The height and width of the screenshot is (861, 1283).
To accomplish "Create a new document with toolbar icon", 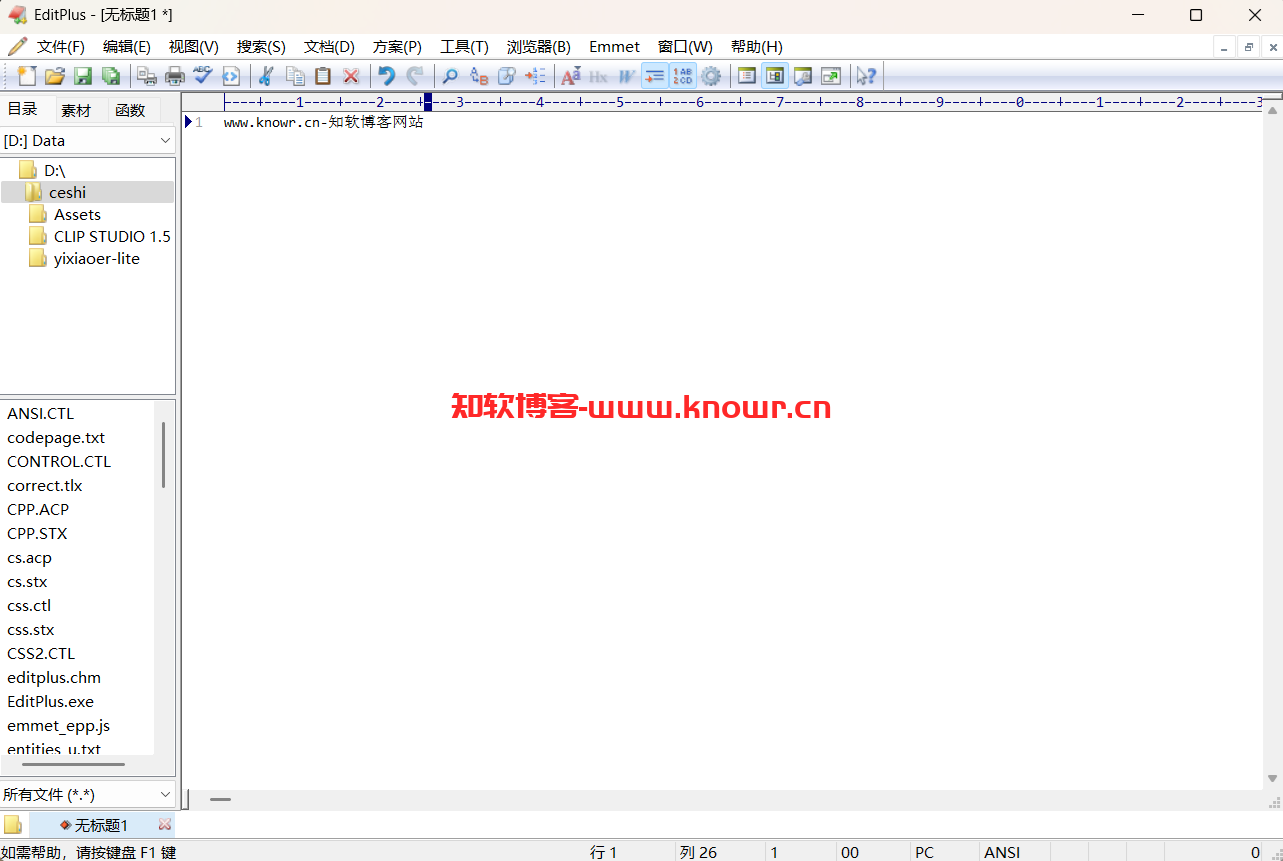I will click(27, 76).
